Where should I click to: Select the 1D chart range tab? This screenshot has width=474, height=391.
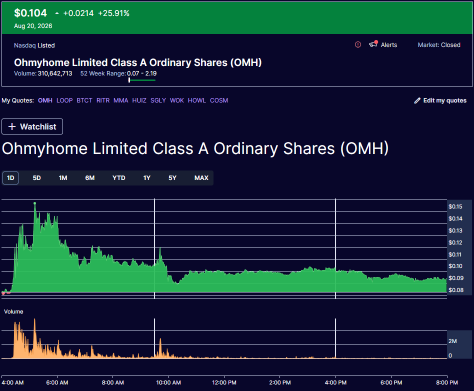coord(11,178)
